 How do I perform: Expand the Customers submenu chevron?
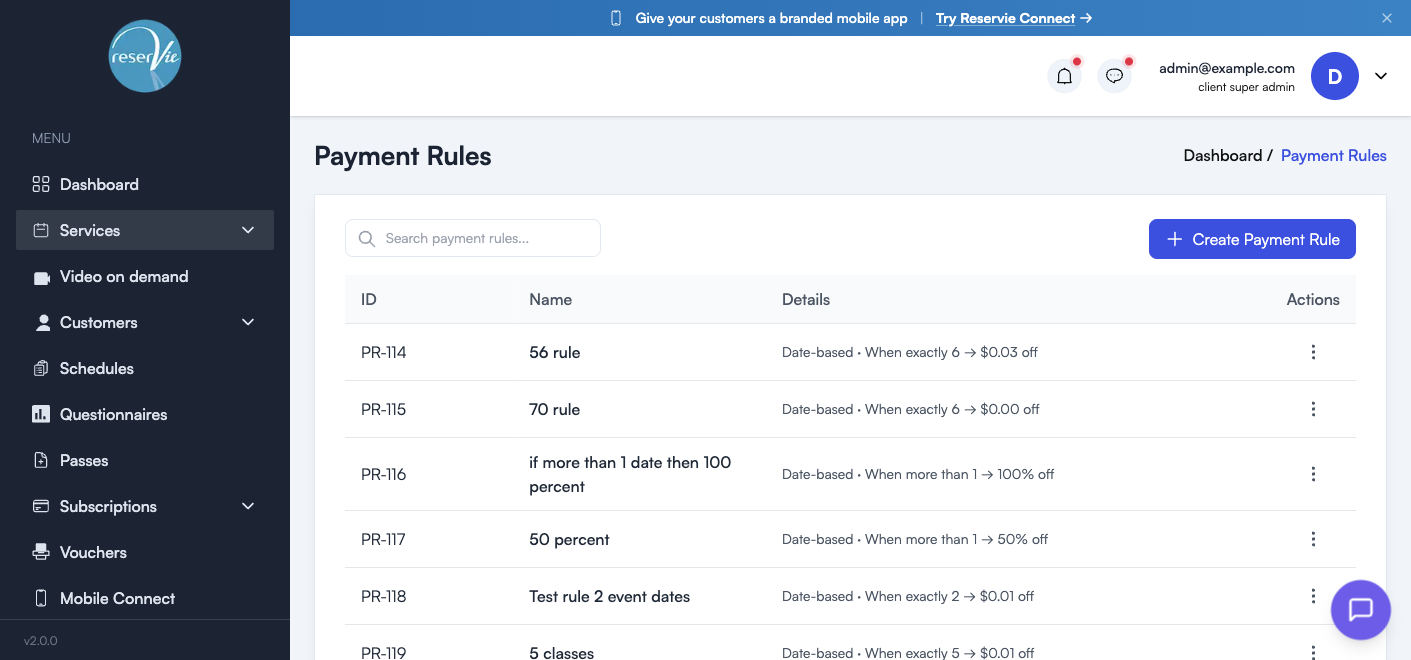[248, 322]
